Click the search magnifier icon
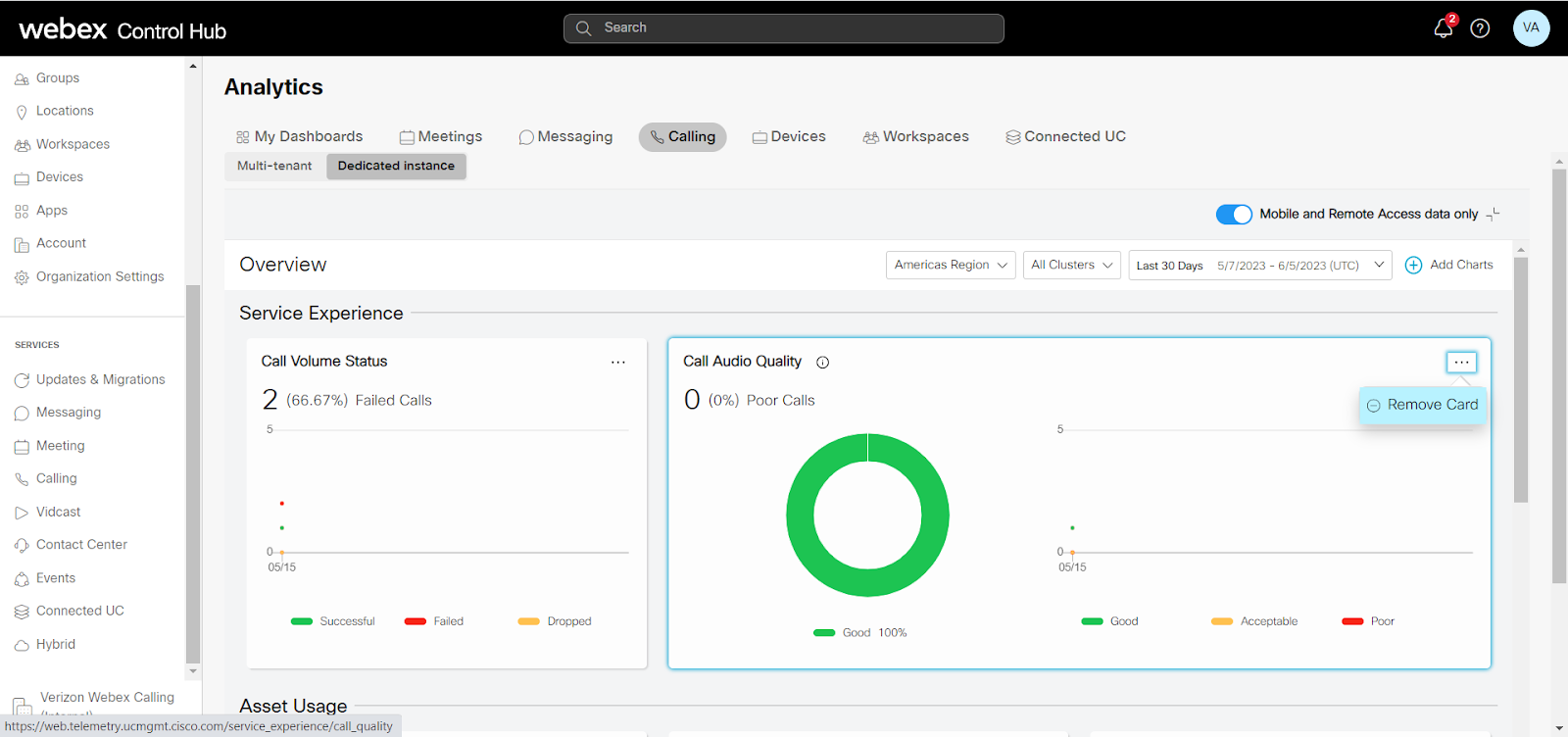1568x737 pixels. (x=583, y=28)
